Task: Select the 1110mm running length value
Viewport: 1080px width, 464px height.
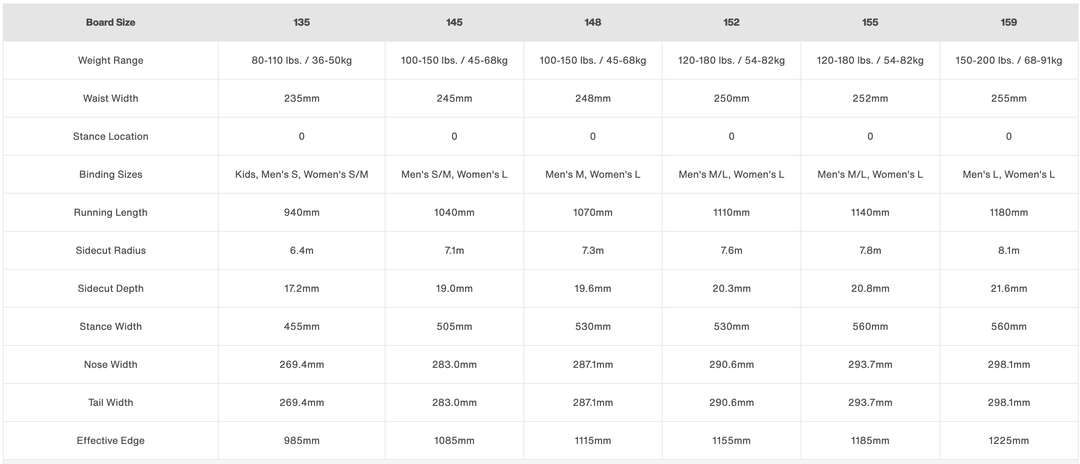Action: click(x=731, y=212)
